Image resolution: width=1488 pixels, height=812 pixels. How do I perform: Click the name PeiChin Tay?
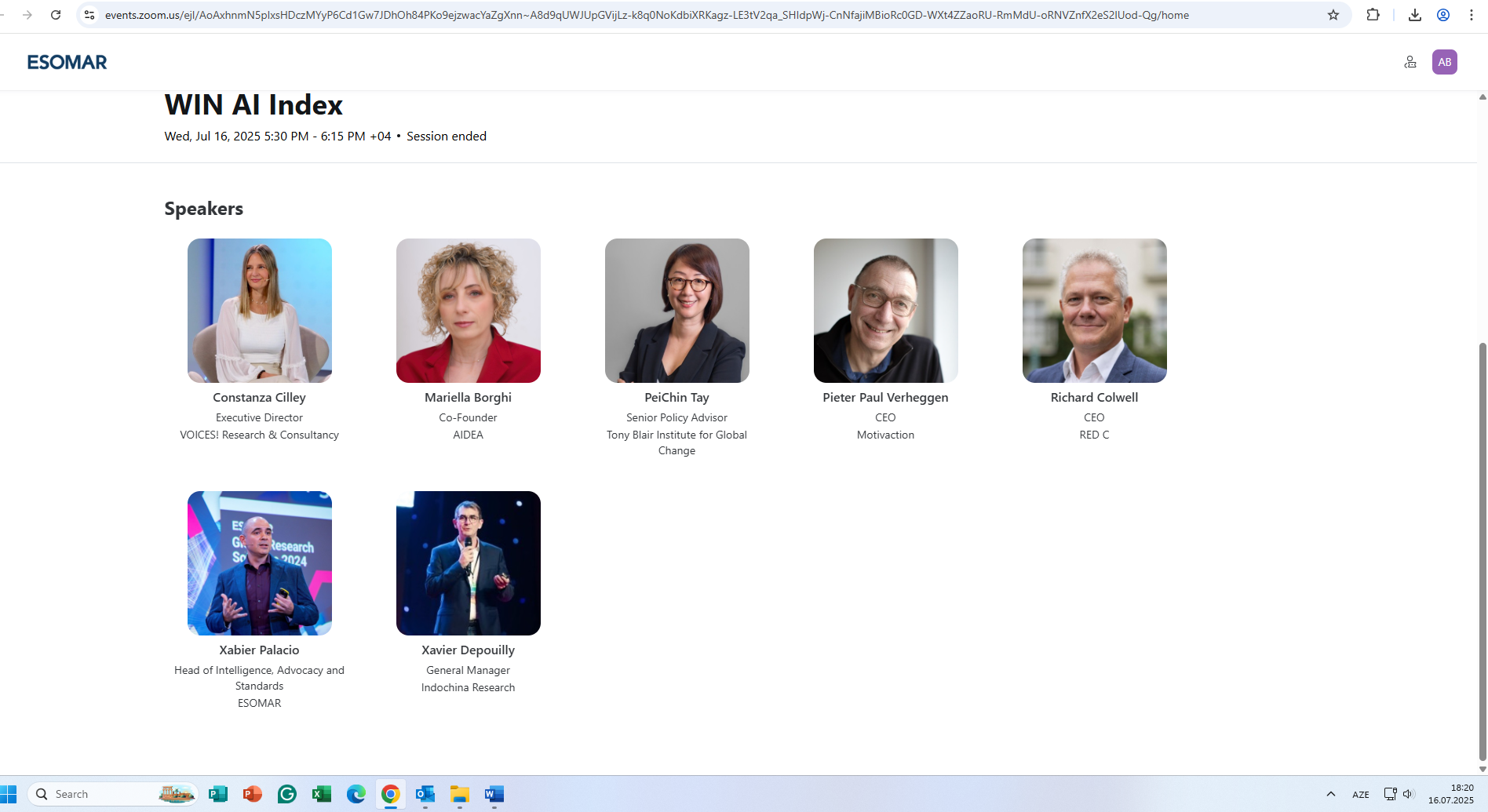(x=677, y=398)
